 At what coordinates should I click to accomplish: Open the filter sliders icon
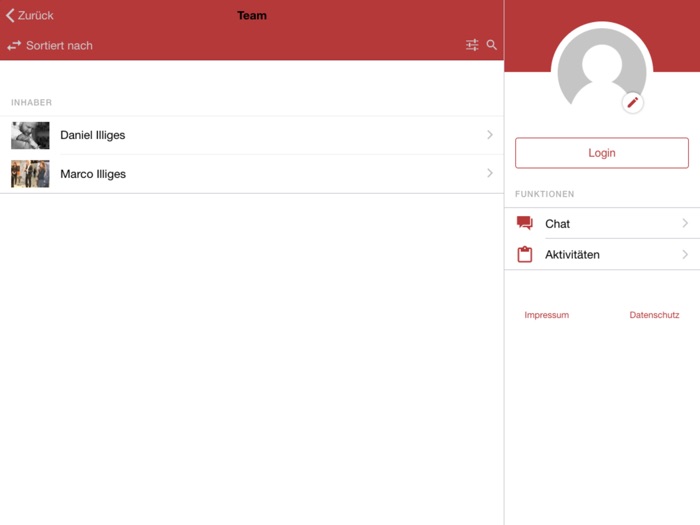click(x=472, y=45)
